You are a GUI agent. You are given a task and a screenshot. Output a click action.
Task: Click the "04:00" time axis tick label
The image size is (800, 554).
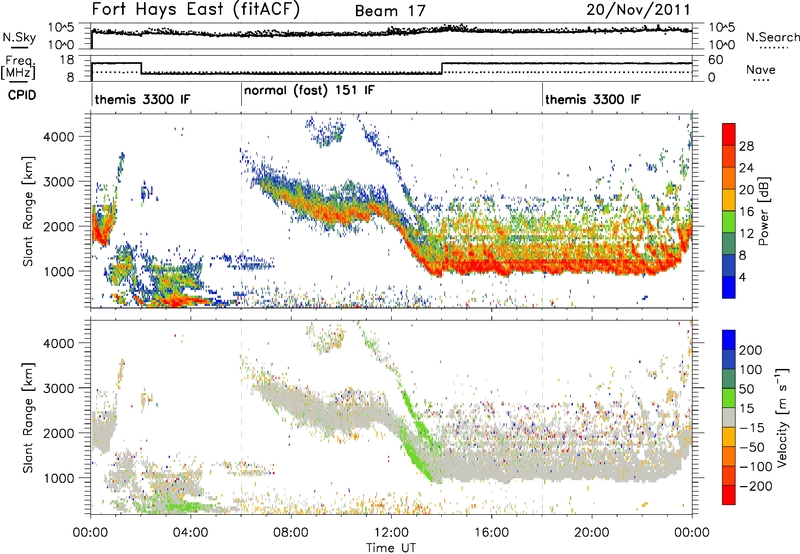coord(190,533)
